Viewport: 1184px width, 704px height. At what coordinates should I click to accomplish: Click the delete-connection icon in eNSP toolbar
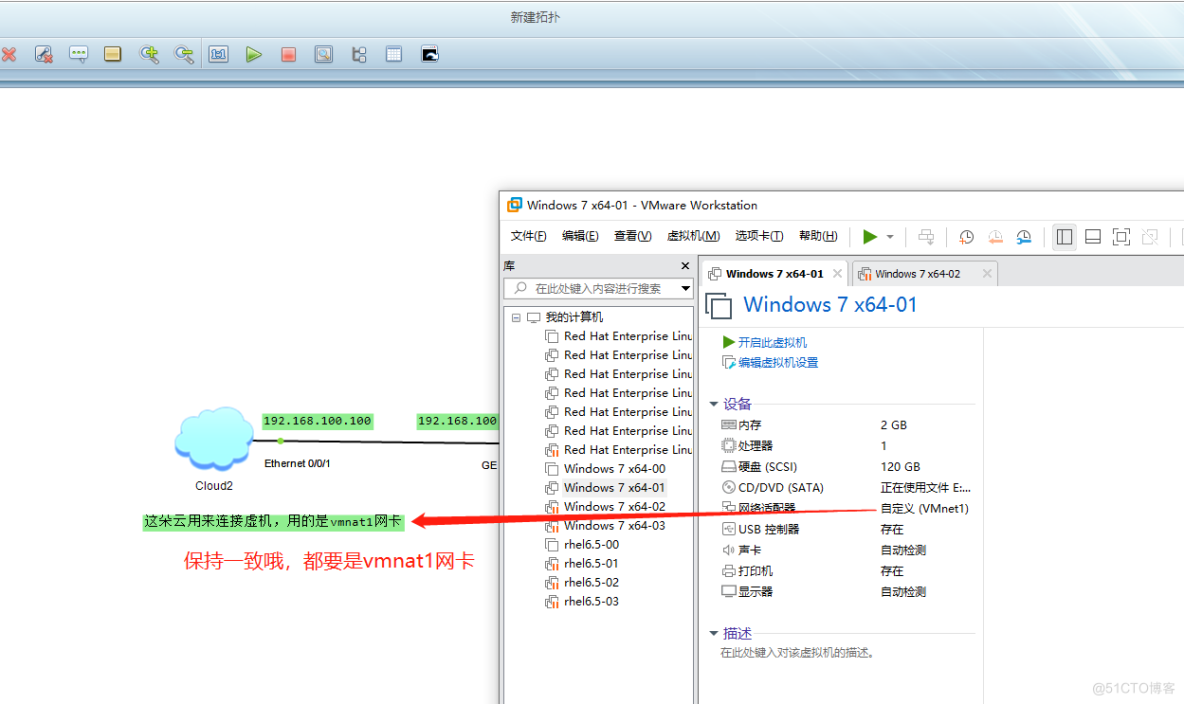tap(44, 54)
